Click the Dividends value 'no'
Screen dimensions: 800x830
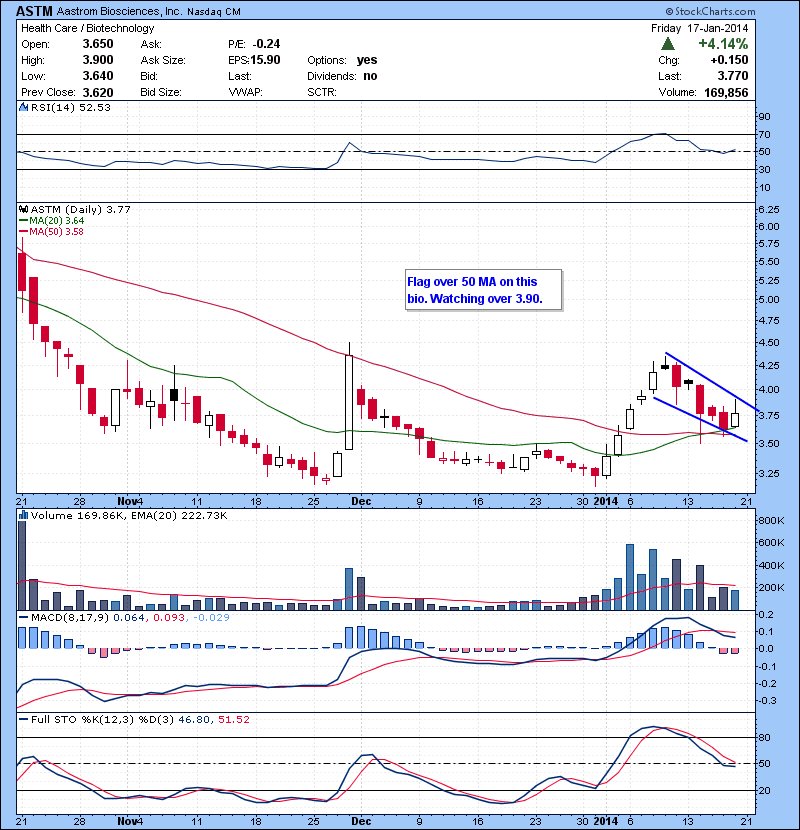pyautogui.click(x=370, y=76)
